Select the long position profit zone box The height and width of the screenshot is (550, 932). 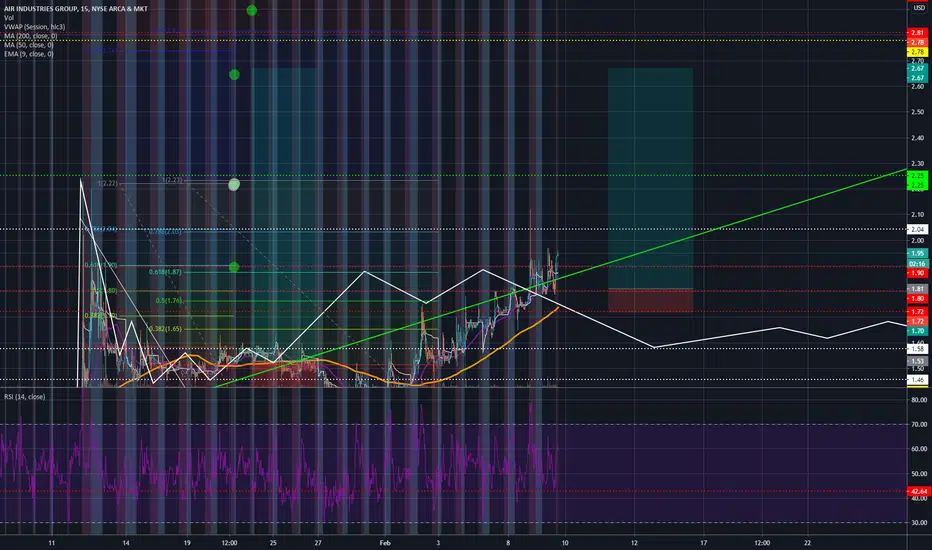650,178
